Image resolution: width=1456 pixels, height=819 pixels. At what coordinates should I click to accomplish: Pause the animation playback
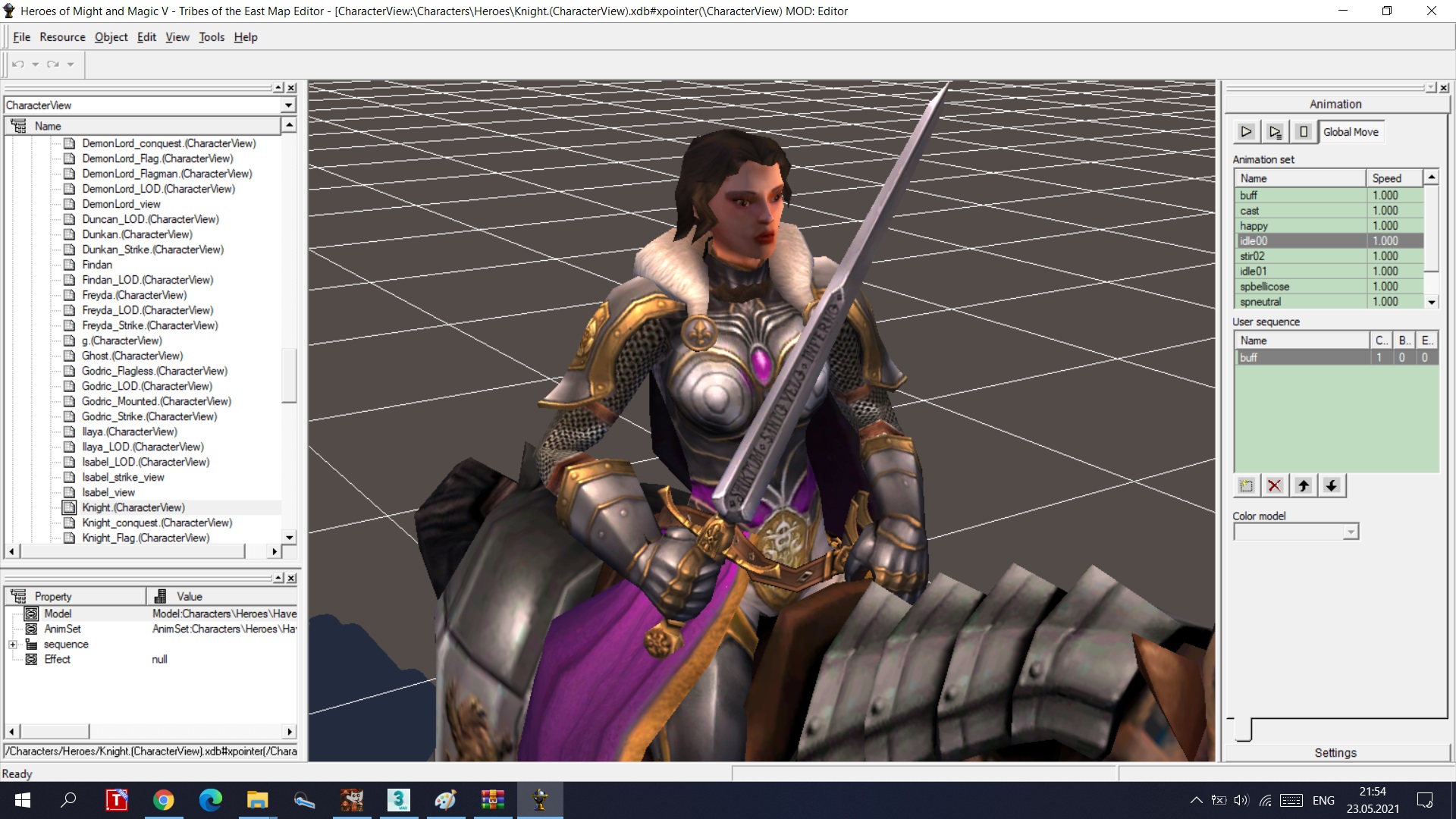[x=1304, y=132]
